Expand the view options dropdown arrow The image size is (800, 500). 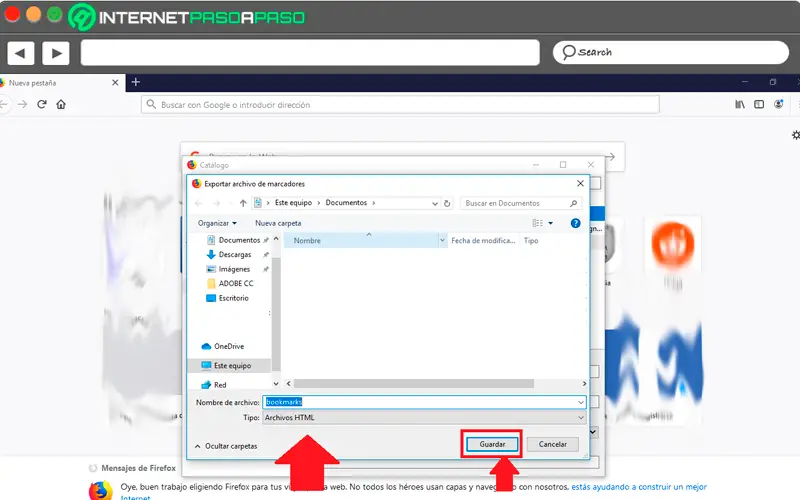click(x=551, y=223)
